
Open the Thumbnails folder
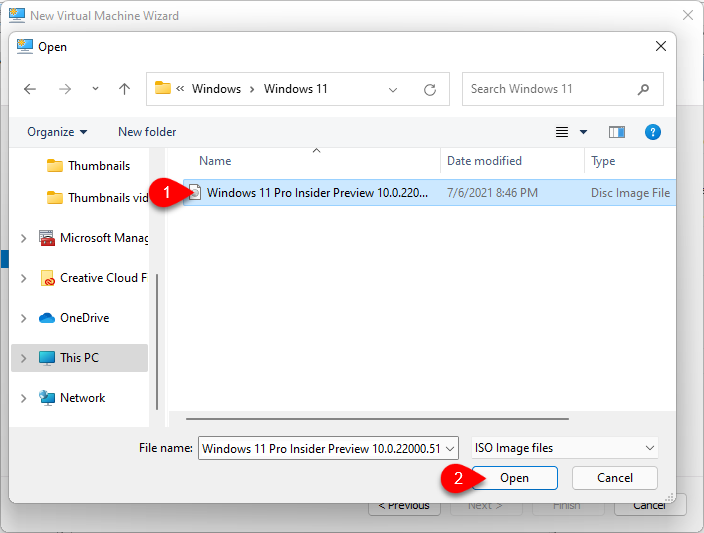click(88, 166)
